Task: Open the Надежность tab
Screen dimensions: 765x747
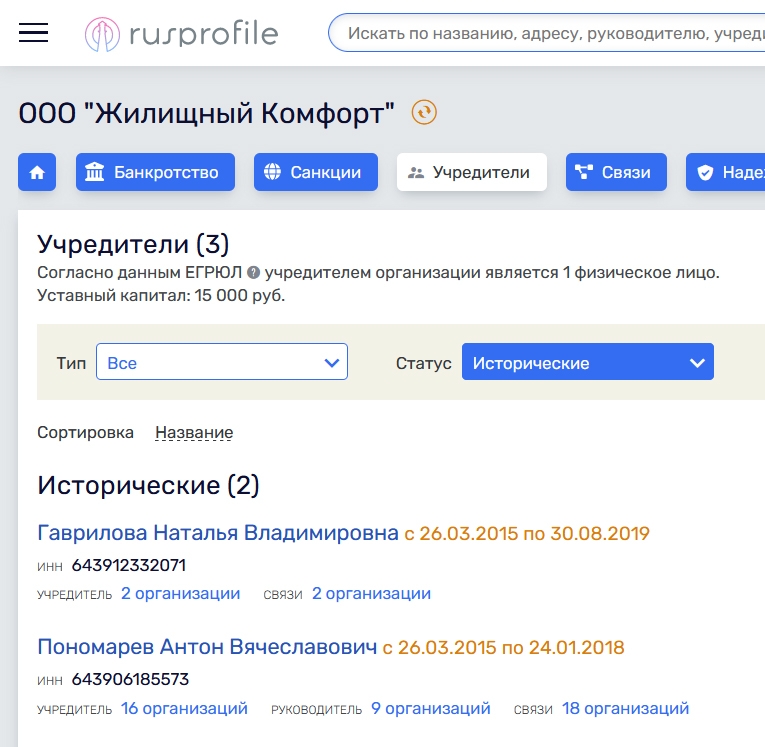Action: tap(725, 172)
